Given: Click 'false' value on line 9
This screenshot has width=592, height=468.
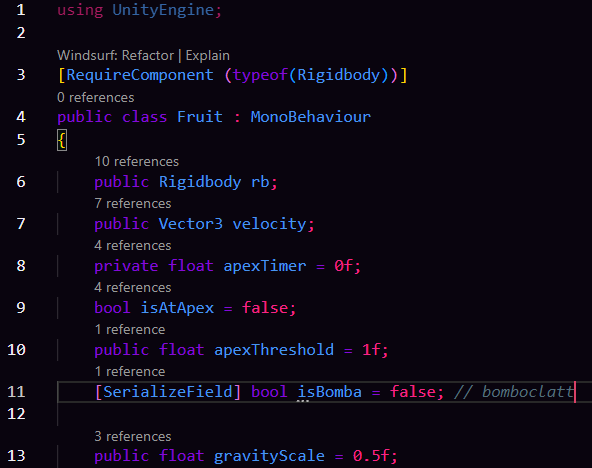Looking at the screenshot, I should click(265, 308).
